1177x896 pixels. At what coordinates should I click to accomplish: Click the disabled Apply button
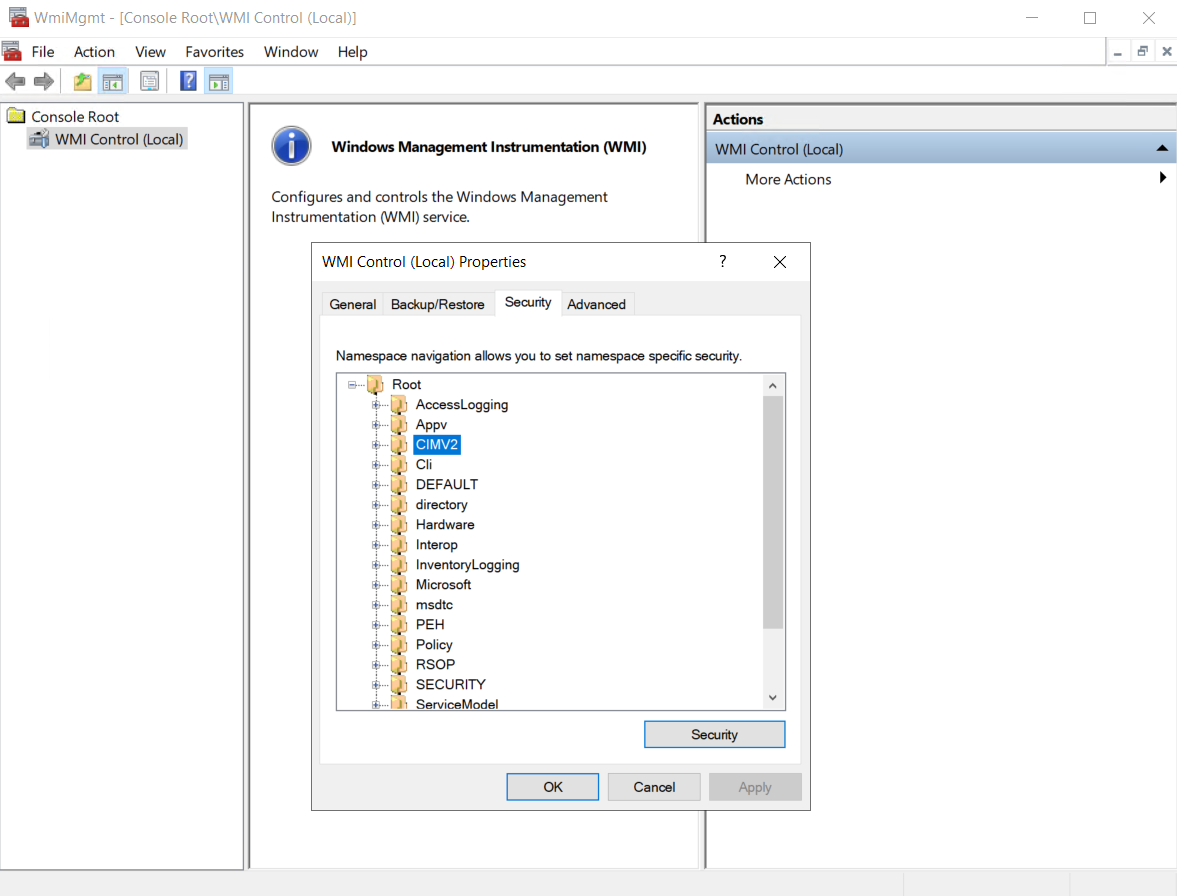[x=755, y=786]
